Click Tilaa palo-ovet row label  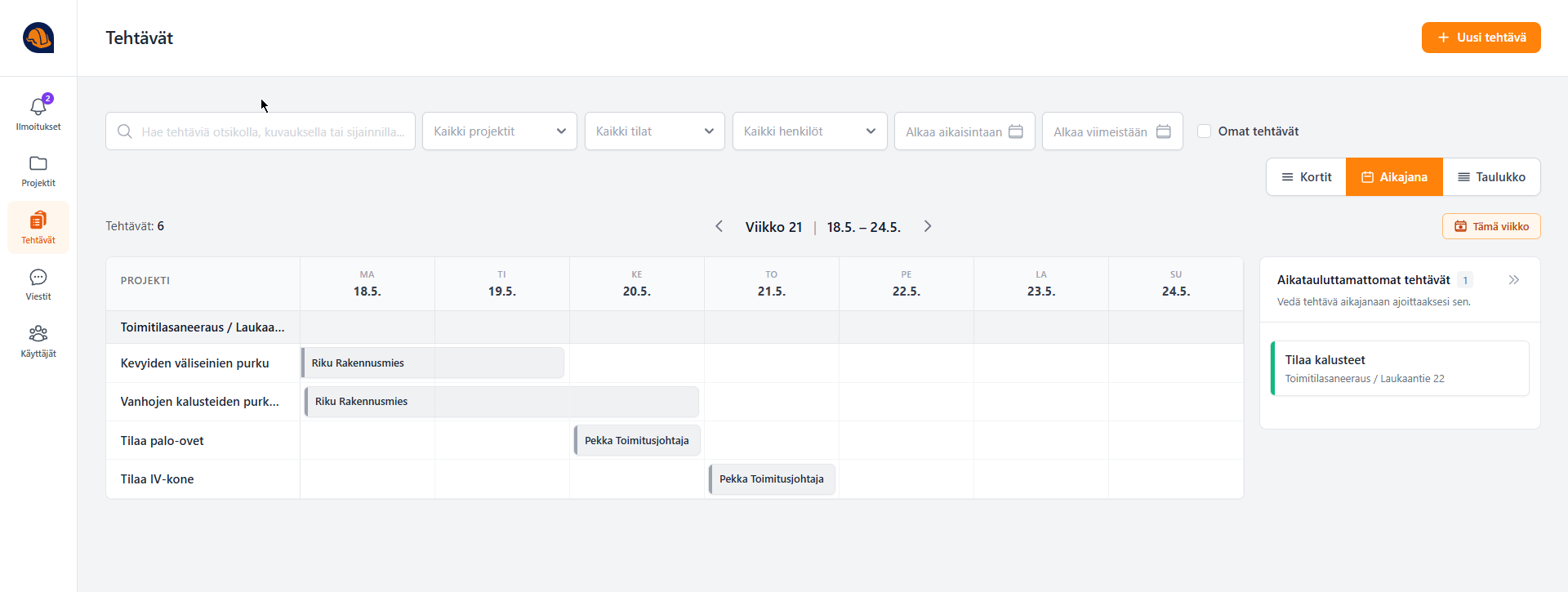point(163,441)
